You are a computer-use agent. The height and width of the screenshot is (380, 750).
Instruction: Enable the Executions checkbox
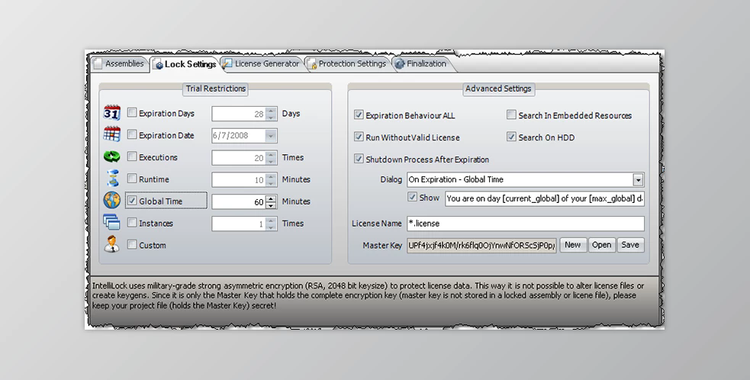click(132, 156)
